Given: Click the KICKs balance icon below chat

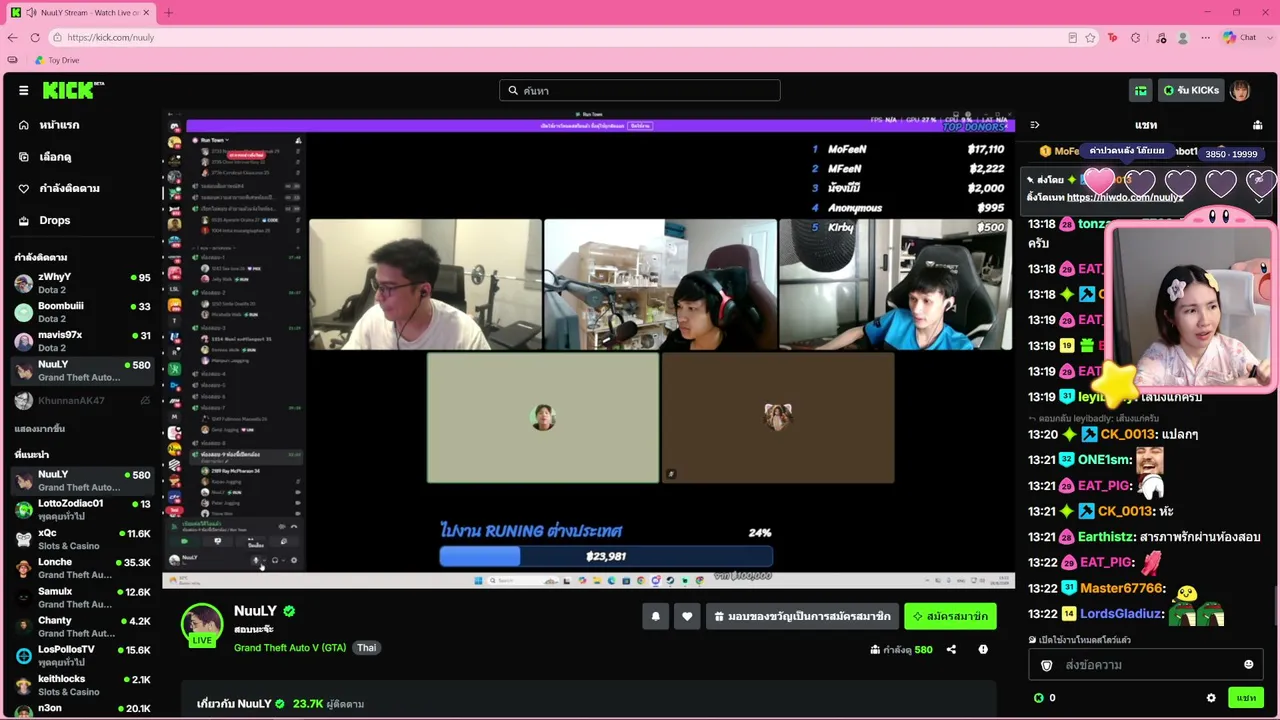Looking at the screenshot, I should 1038,698.
